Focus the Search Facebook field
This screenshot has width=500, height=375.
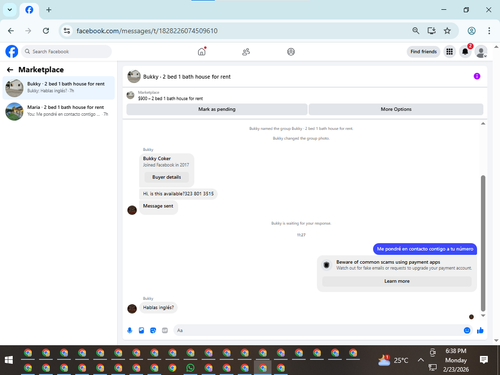pos(67,52)
